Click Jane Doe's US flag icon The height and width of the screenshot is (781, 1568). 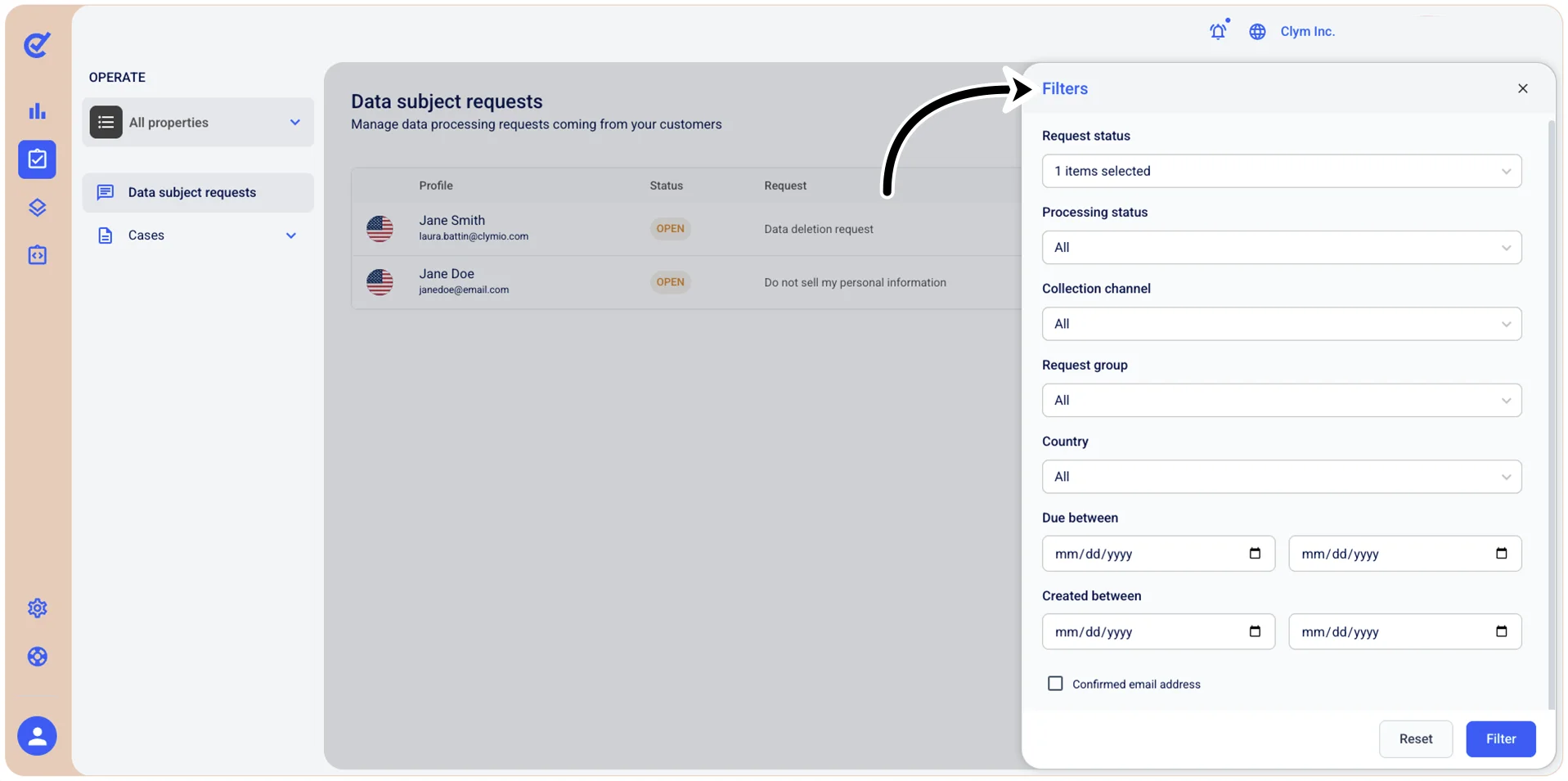pyautogui.click(x=380, y=282)
